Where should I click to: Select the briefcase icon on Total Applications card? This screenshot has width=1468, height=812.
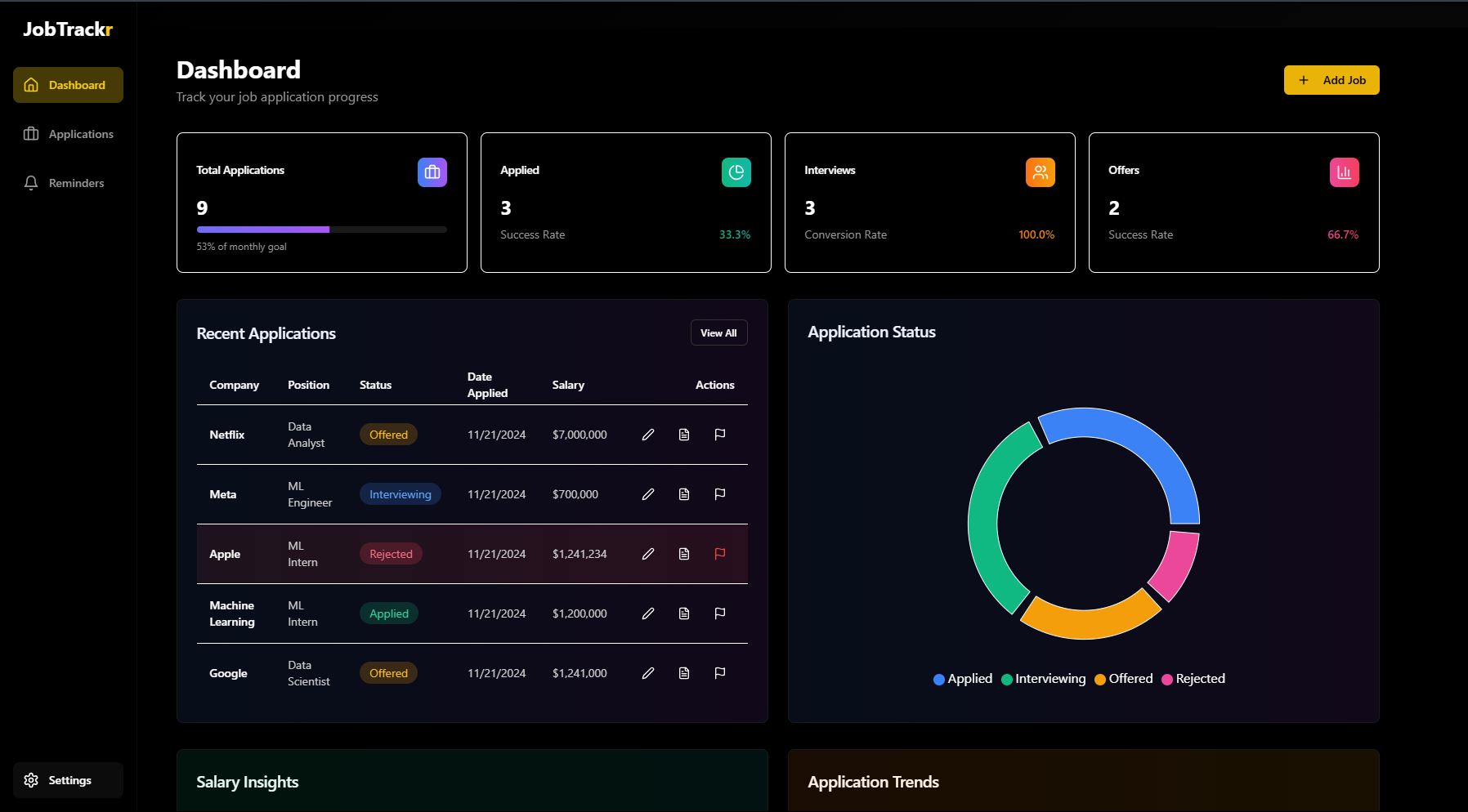pos(432,172)
